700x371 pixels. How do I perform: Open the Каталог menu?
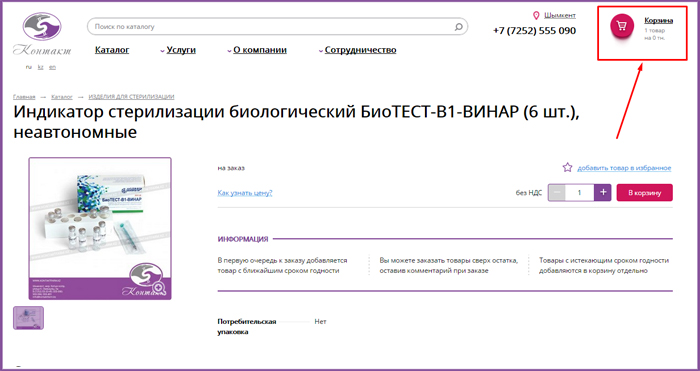112,50
